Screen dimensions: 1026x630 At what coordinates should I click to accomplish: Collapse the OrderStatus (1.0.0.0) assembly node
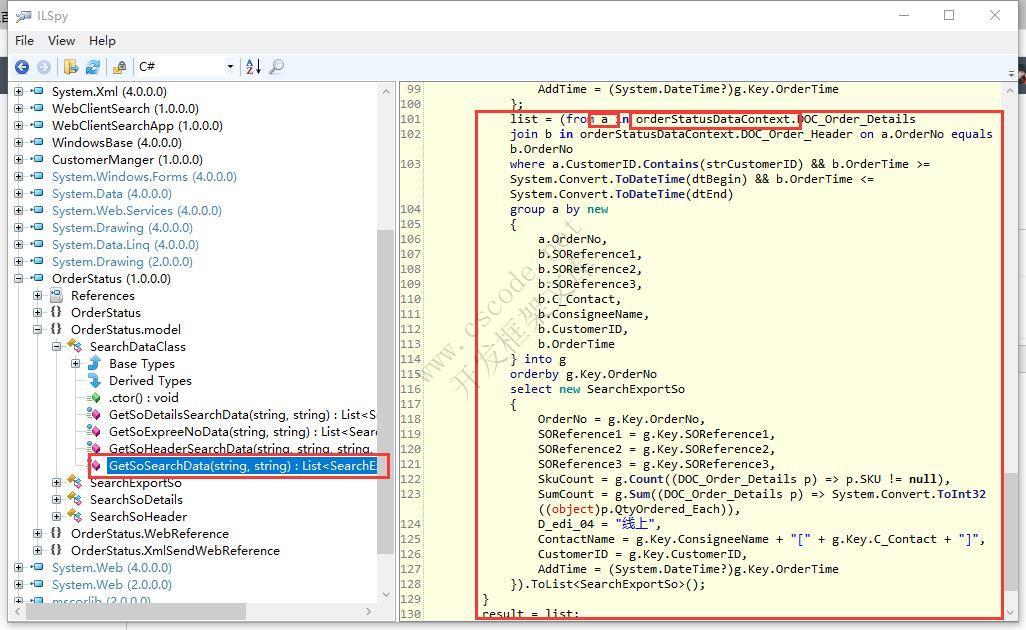19,279
